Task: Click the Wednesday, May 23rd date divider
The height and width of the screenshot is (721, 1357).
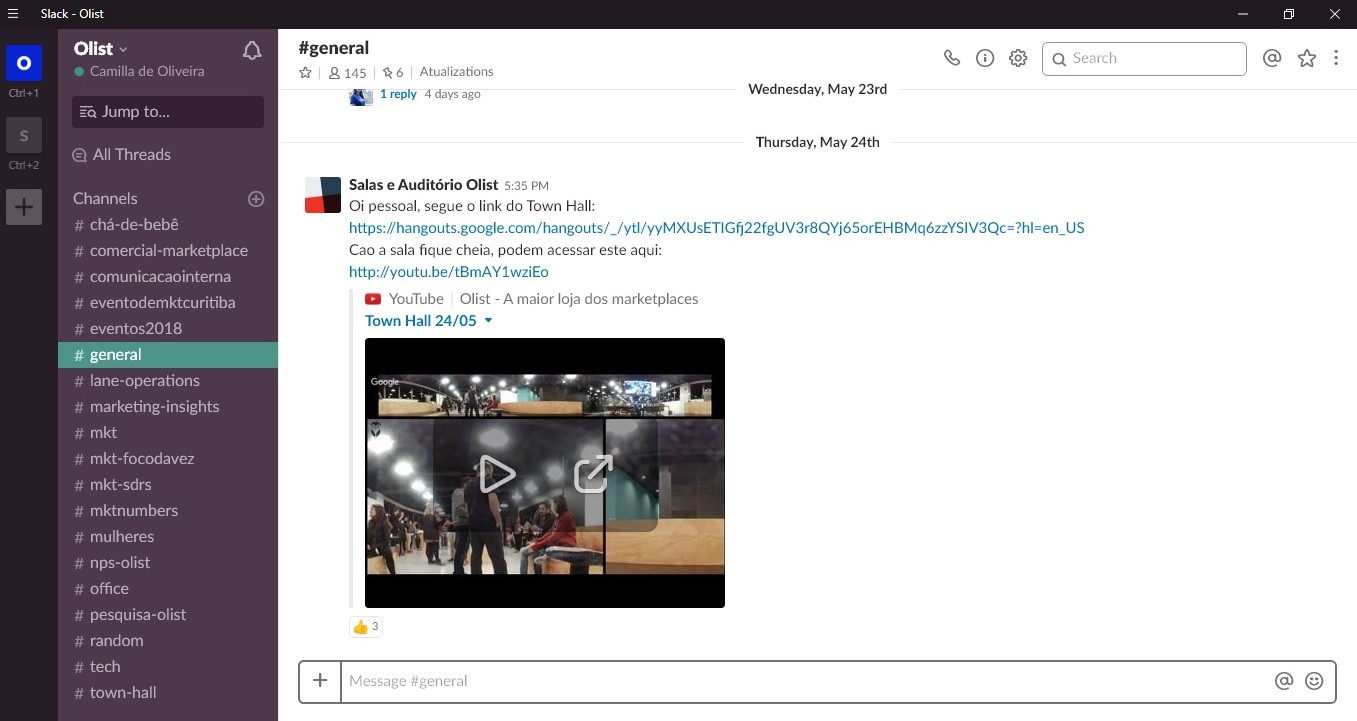Action: (x=817, y=89)
